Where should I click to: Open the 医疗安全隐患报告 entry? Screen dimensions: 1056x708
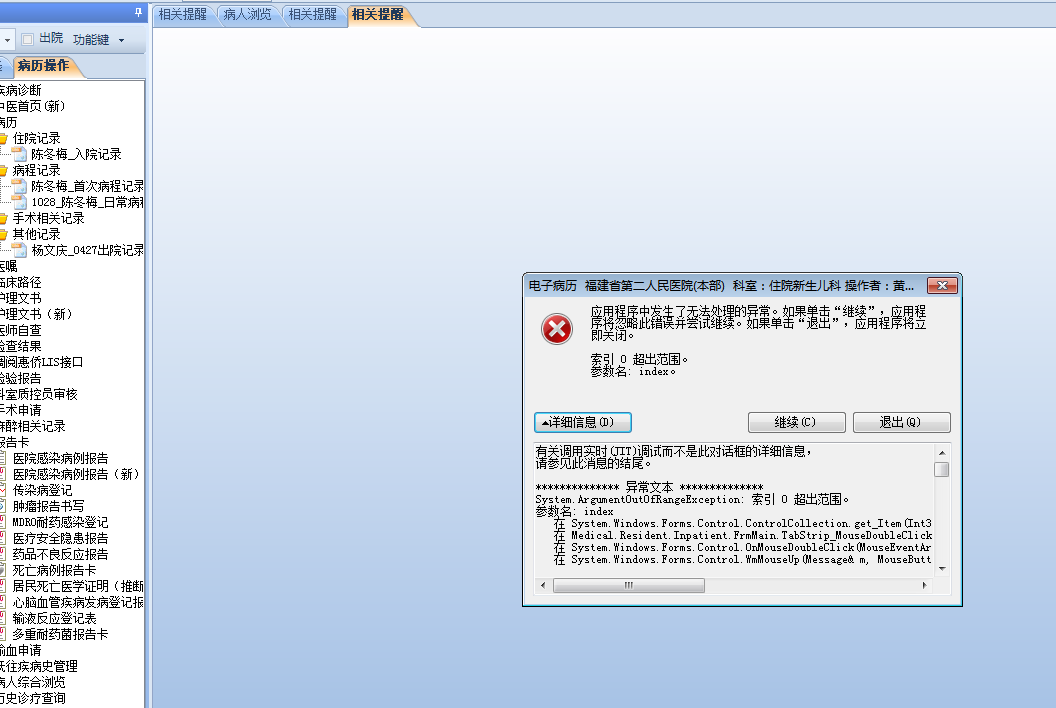tap(61, 538)
